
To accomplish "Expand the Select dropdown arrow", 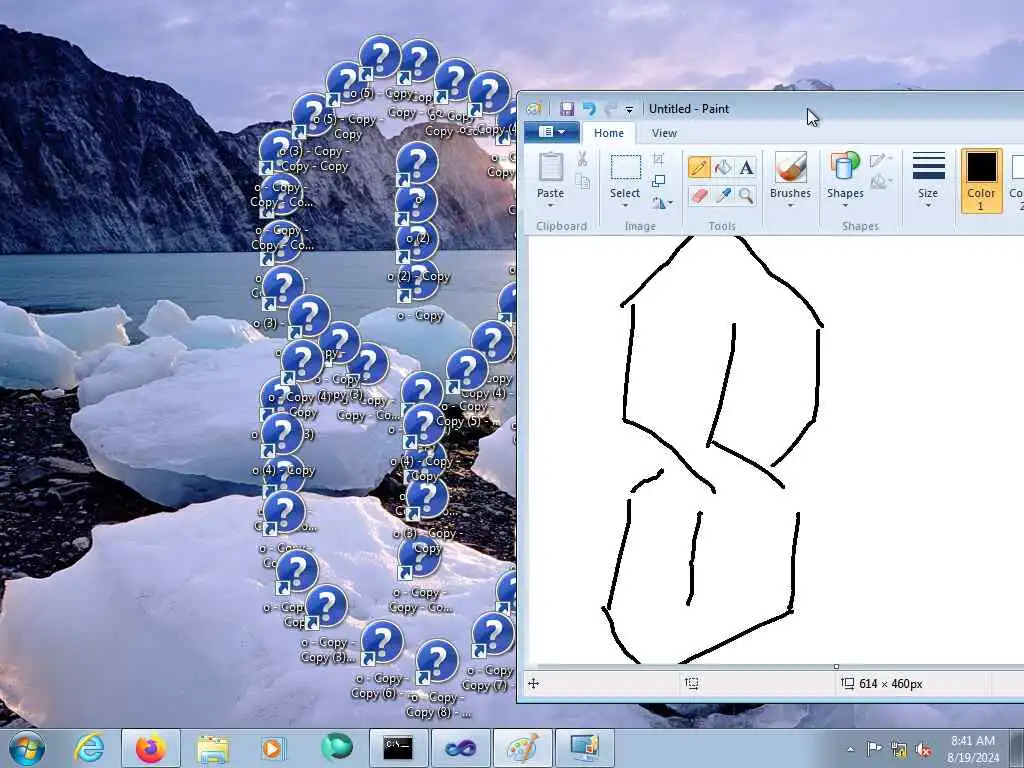I will [x=625, y=206].
